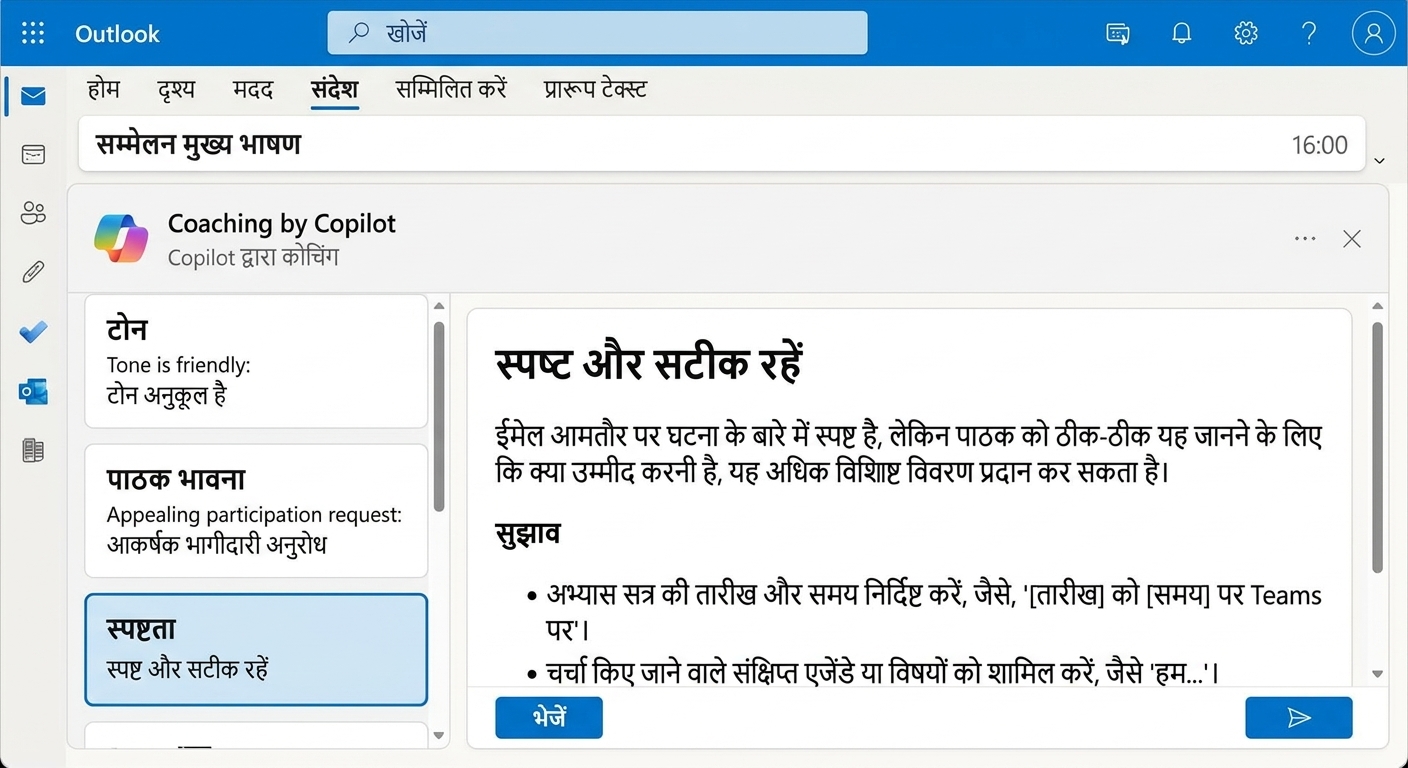Open the To Do checkmark icon
Screen dimensions: 1408x768
coord(33,332)
